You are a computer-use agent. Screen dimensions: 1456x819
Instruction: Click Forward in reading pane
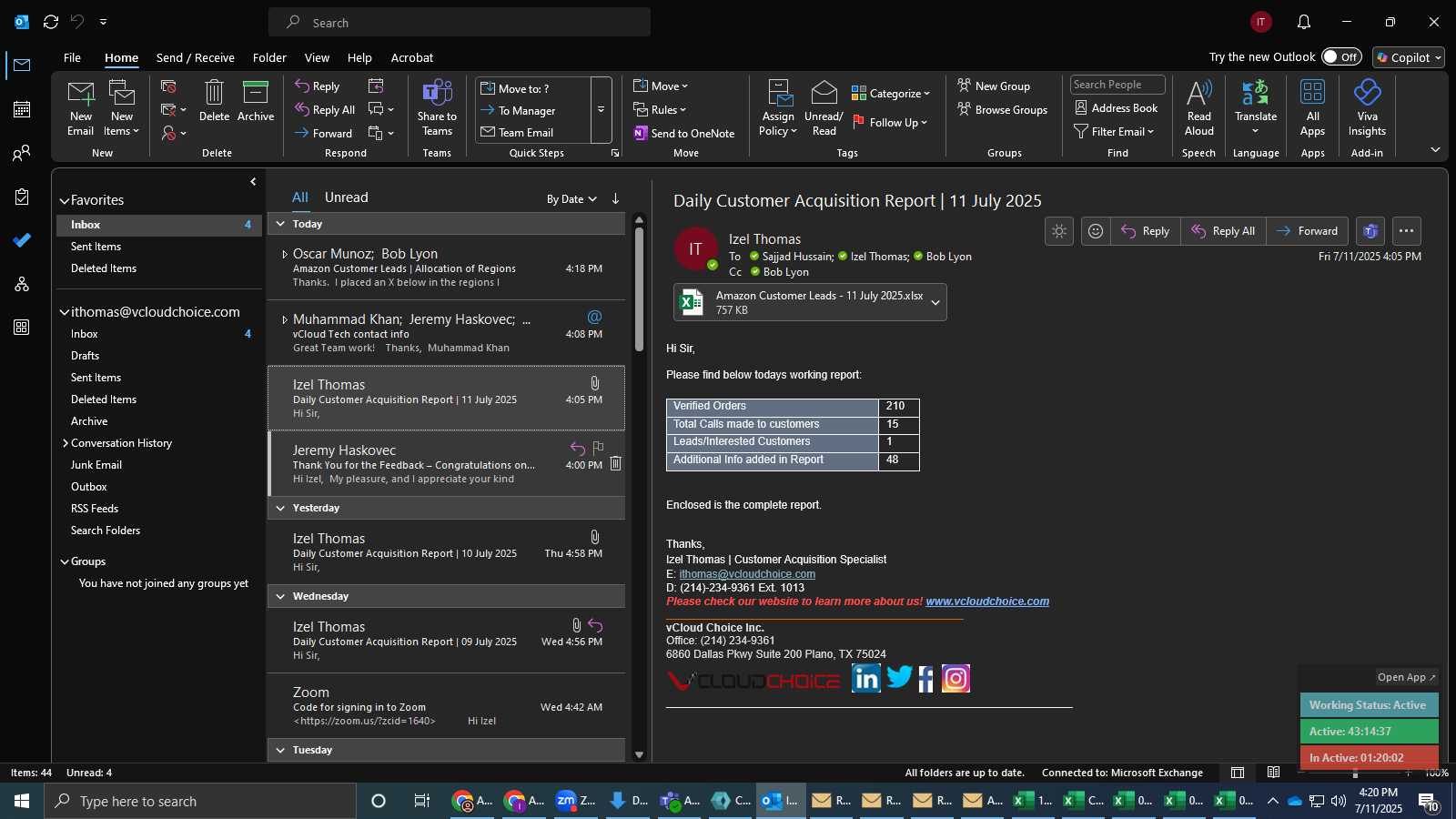point(1307,231)
